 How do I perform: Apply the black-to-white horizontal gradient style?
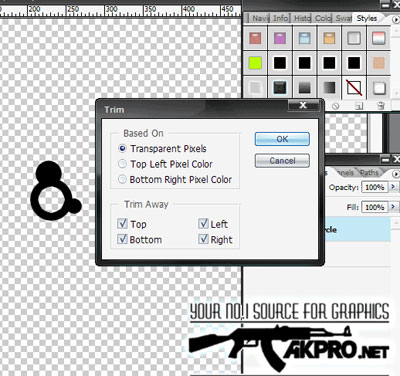329,88
